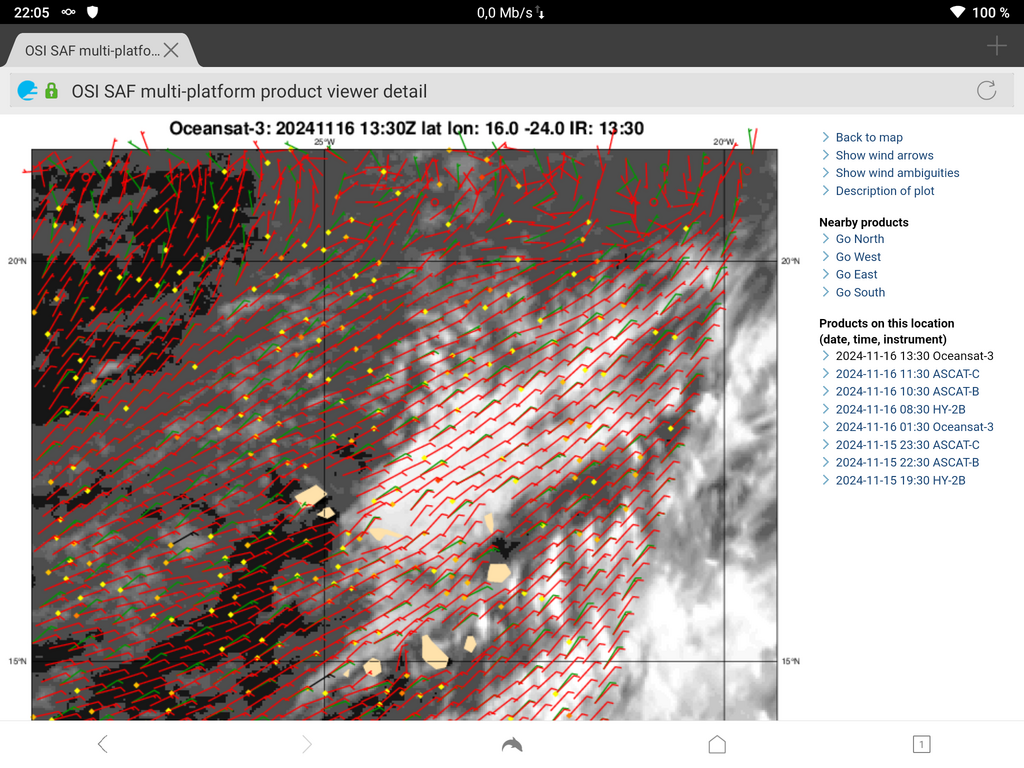The height and width of the screenshot is (768, 1024).
Task: Reload the page with the refresh icon
Action: click(x=986, y=91)
